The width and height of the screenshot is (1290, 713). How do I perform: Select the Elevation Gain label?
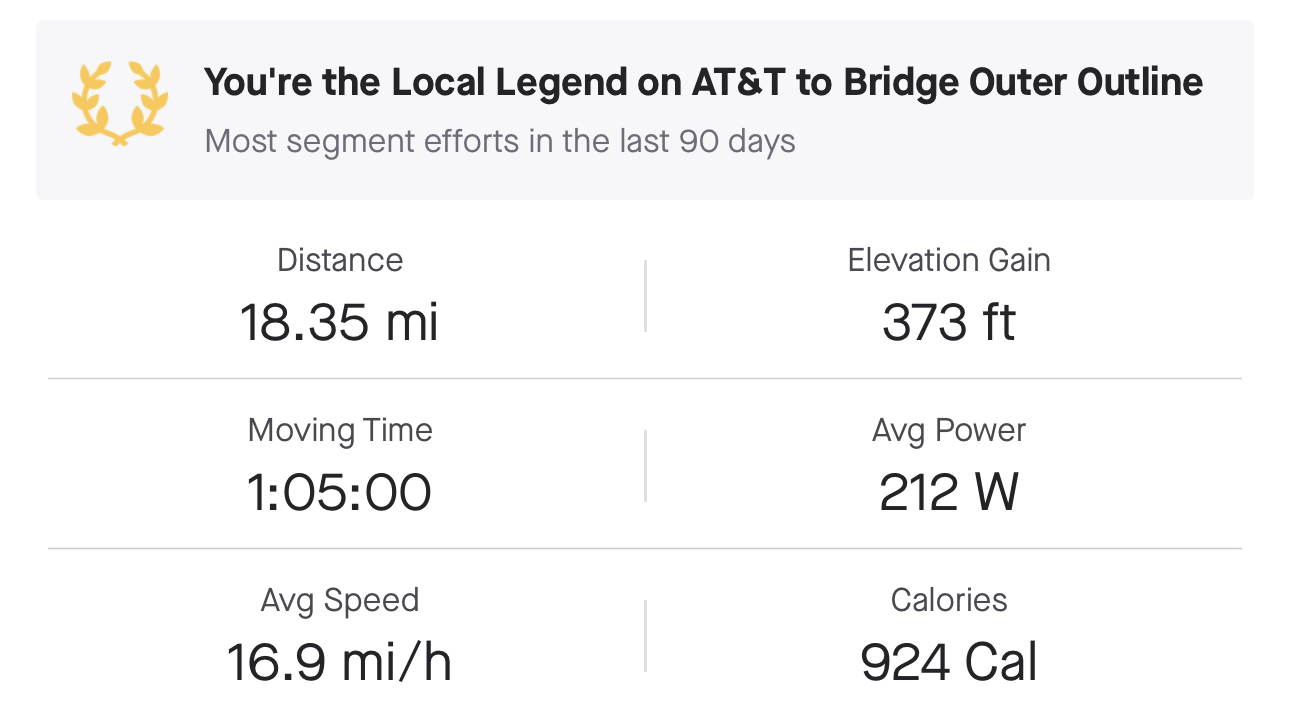click(949, 260)
